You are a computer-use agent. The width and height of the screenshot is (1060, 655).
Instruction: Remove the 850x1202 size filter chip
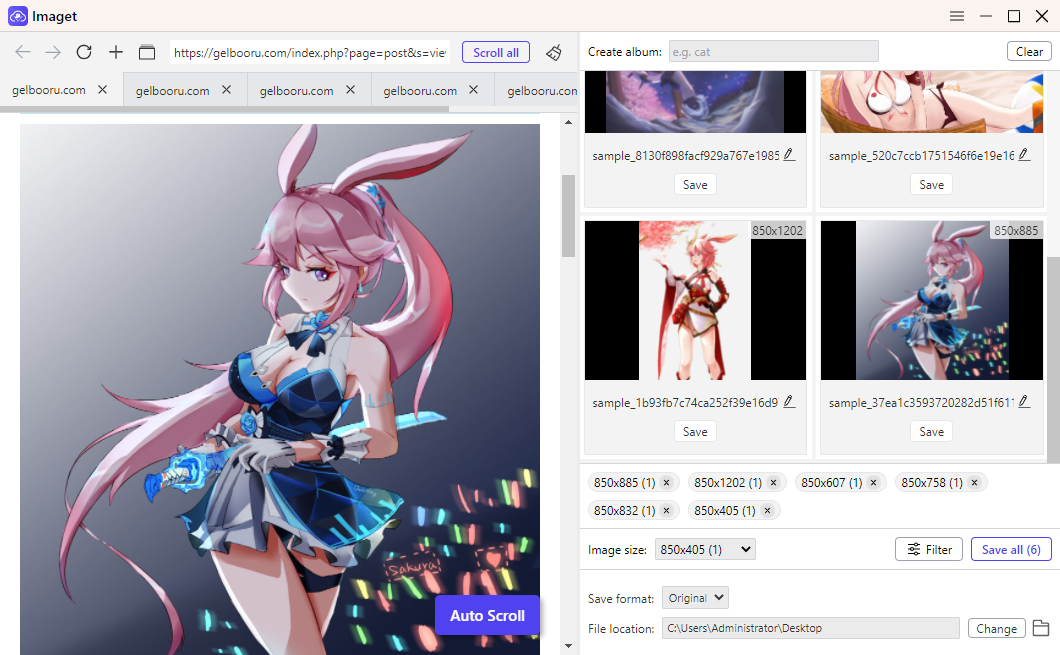(x=773, y=483)
